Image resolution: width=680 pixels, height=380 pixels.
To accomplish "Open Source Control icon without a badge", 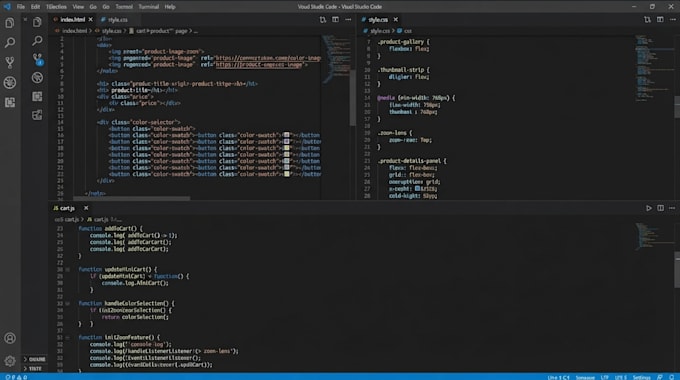I will pyautogui.click(x=10, y=62).
